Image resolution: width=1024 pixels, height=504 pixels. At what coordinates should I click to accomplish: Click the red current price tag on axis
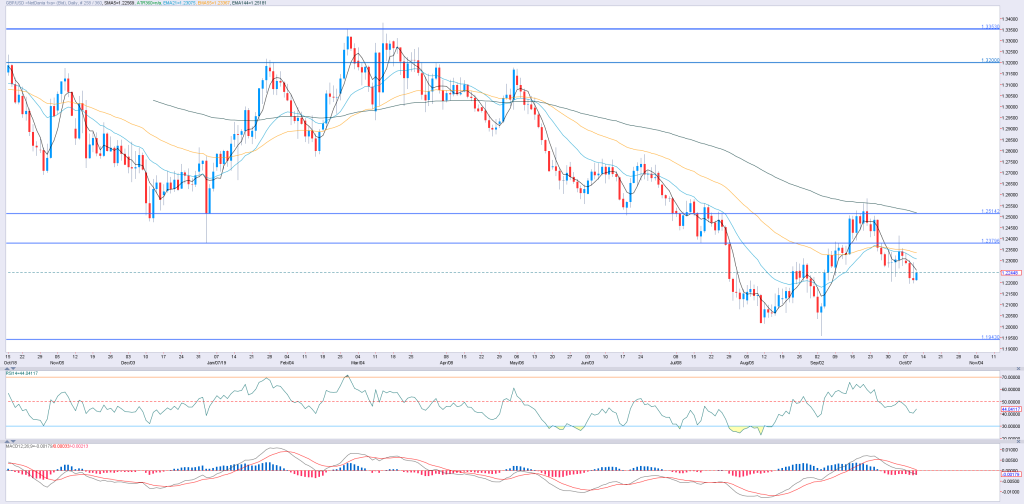point(1010,273)
